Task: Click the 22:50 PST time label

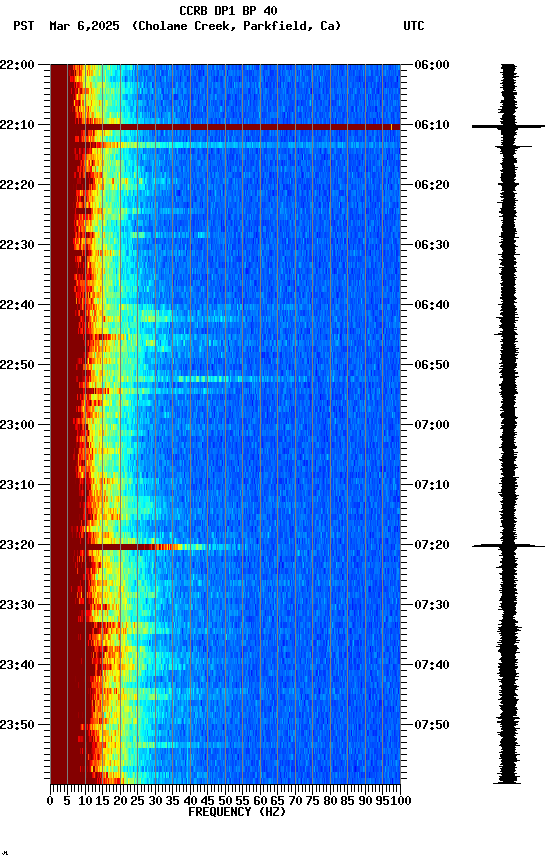Action: (x=17, y=365)
